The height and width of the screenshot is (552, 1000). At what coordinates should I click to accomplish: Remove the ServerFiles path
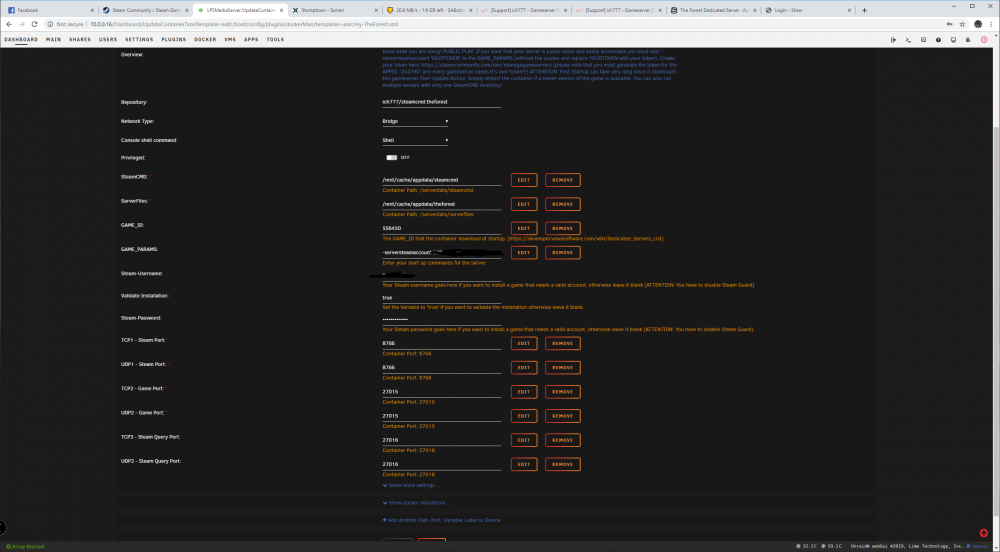pos(562,205)
